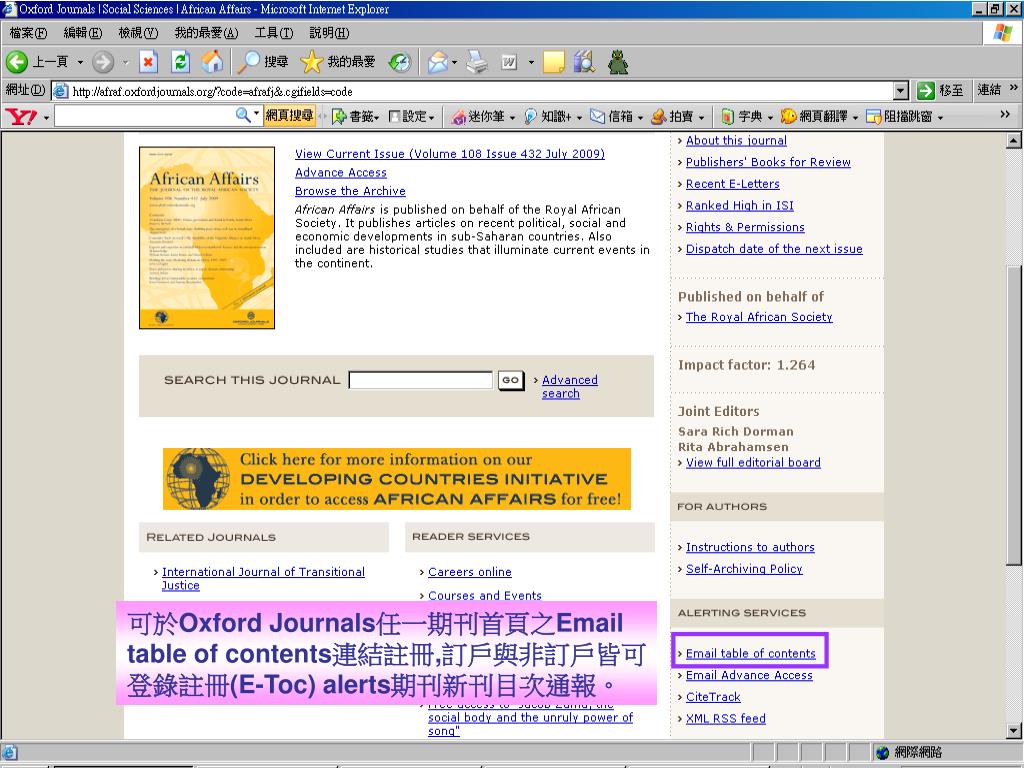
Task: Open the Forward button dropdown arrow
Action: point(125,63)
